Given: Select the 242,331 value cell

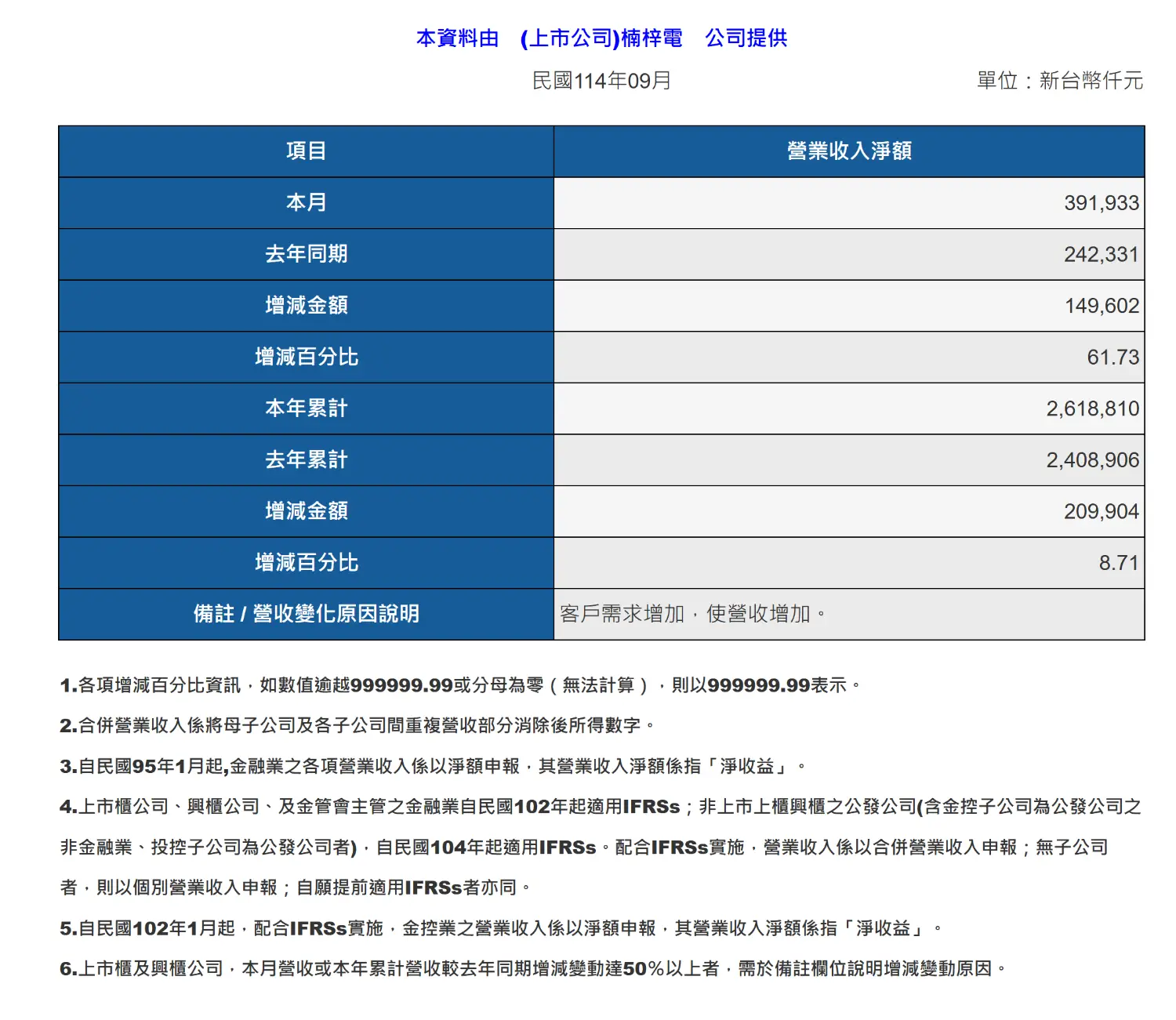Looking at the screenshot, I should [1101, 254].
